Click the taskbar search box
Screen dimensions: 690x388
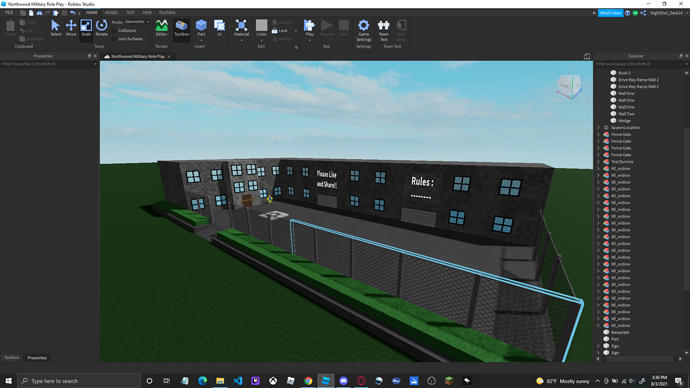click(x=80, y=381)
